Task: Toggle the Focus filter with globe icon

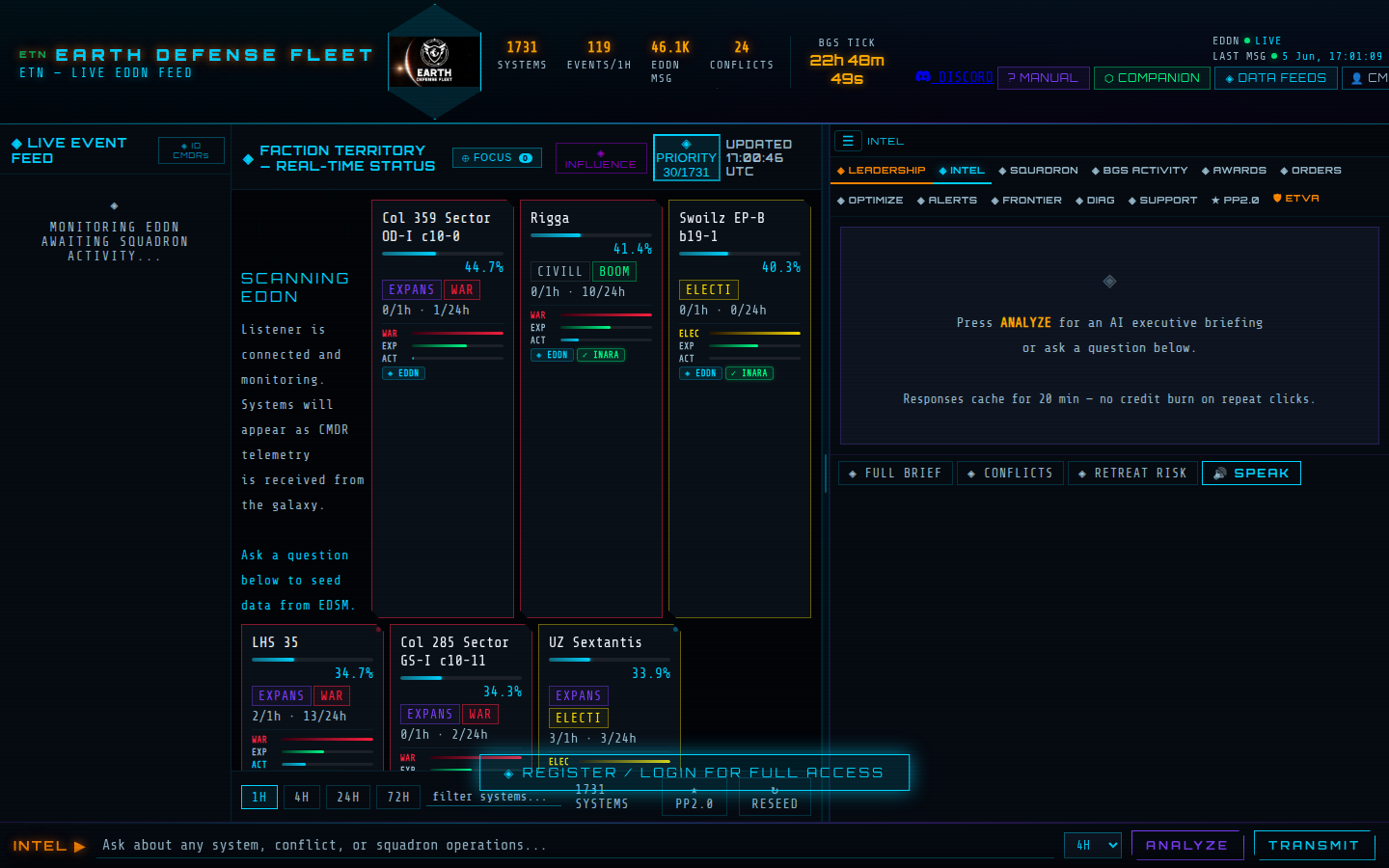Action: tap(497, 158)
